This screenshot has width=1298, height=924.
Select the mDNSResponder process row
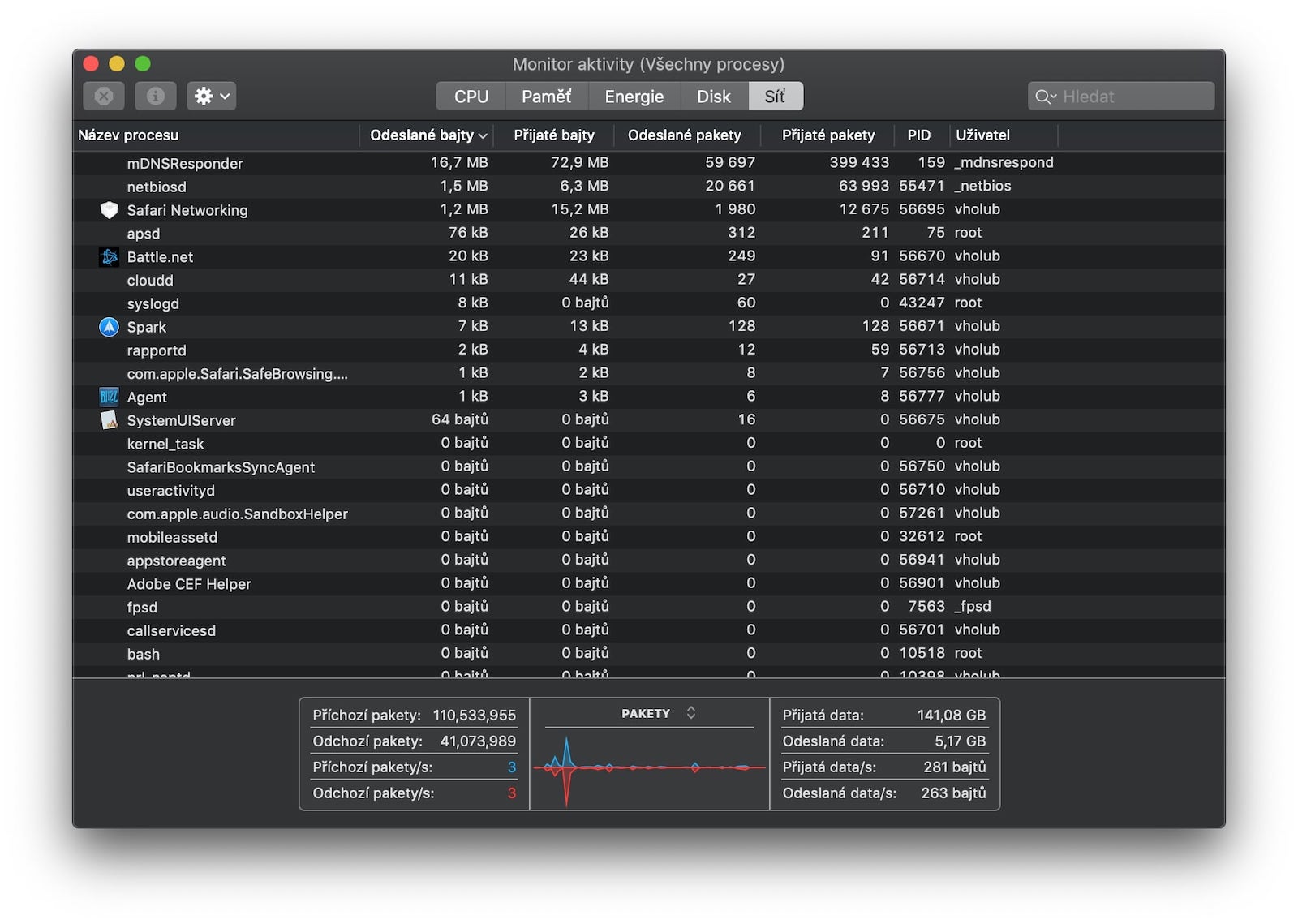pos(185,163)
